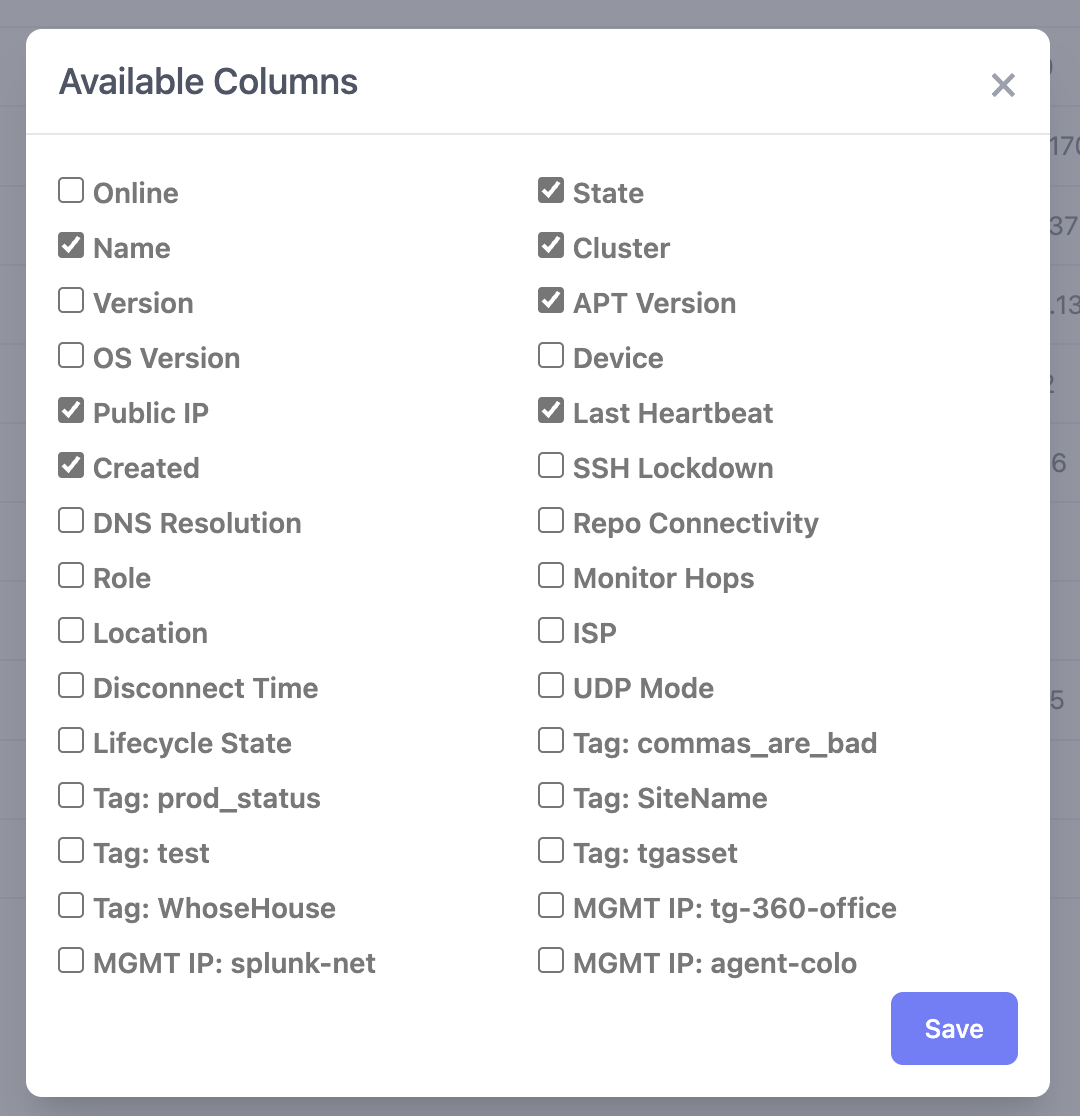Click the Save button
The height and width of the screenshot is (1116, 1080).
(953, 1028)
